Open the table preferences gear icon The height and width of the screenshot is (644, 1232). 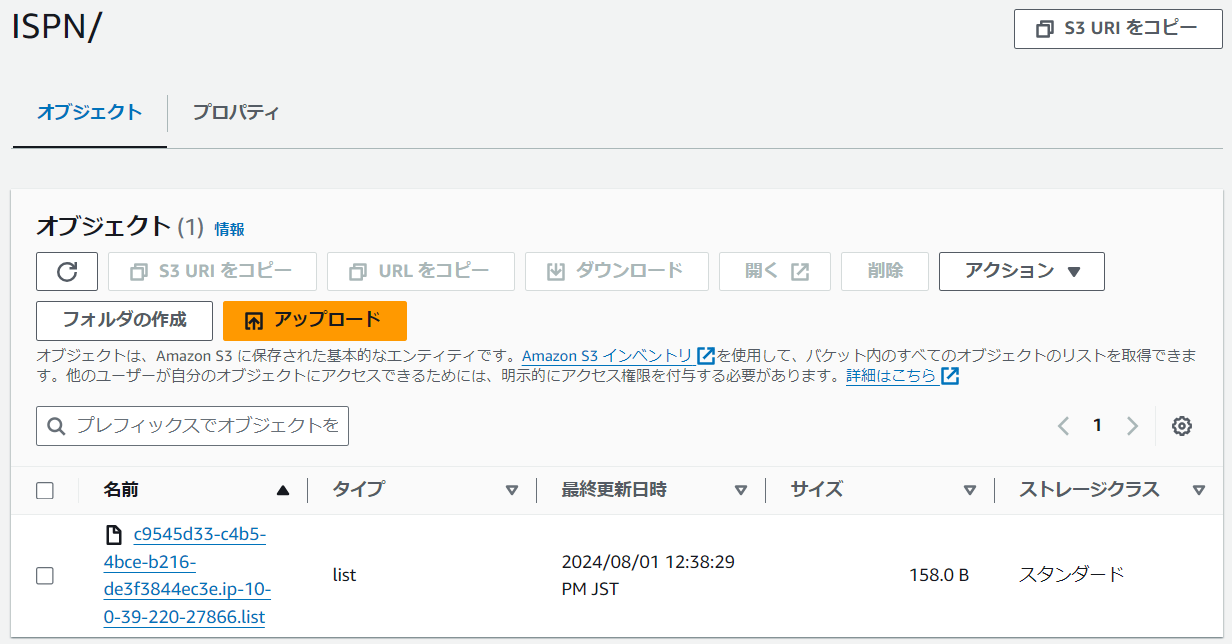[1182, 426]
